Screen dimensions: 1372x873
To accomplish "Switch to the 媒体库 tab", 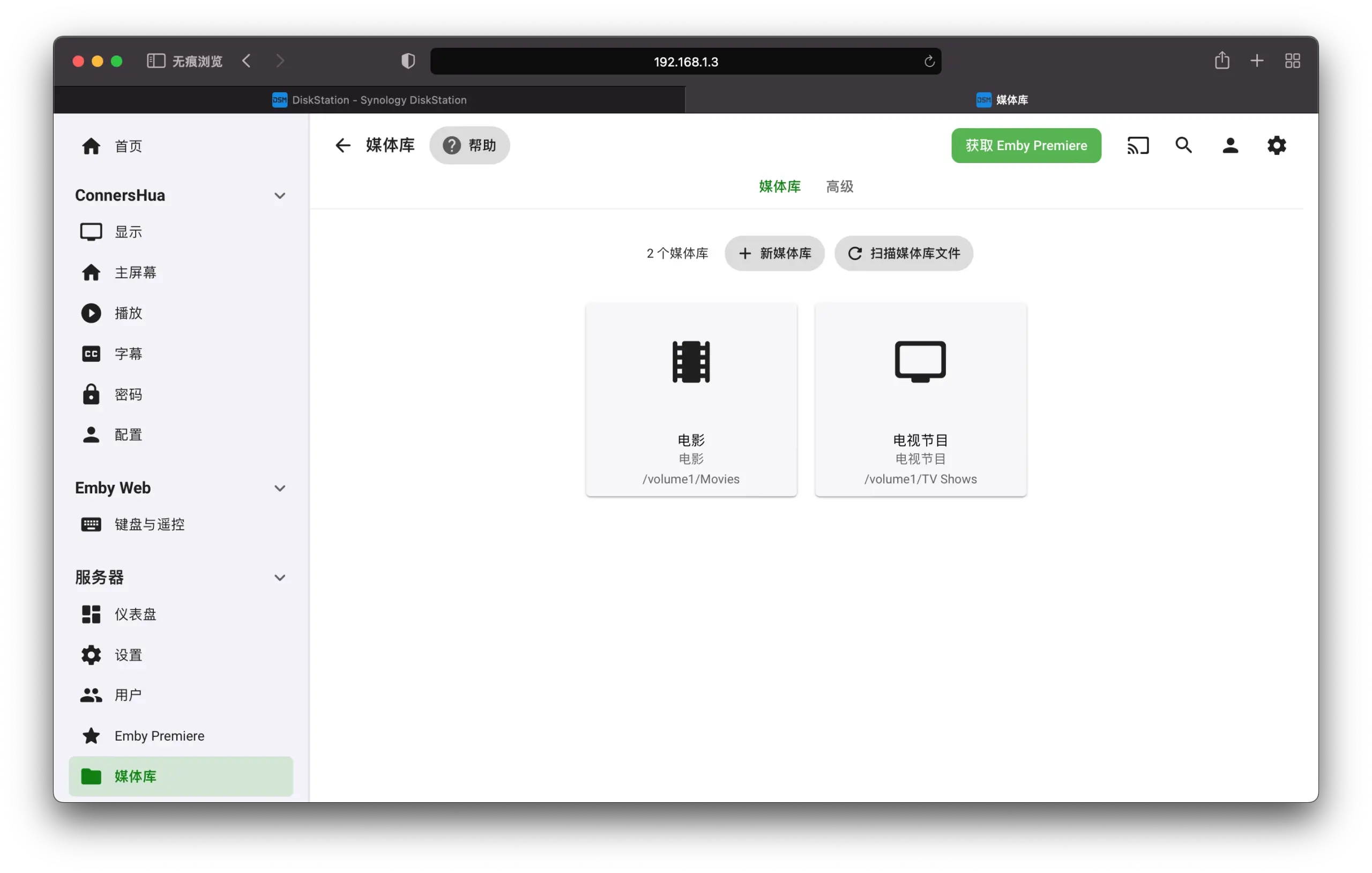I will pos(779,187).
